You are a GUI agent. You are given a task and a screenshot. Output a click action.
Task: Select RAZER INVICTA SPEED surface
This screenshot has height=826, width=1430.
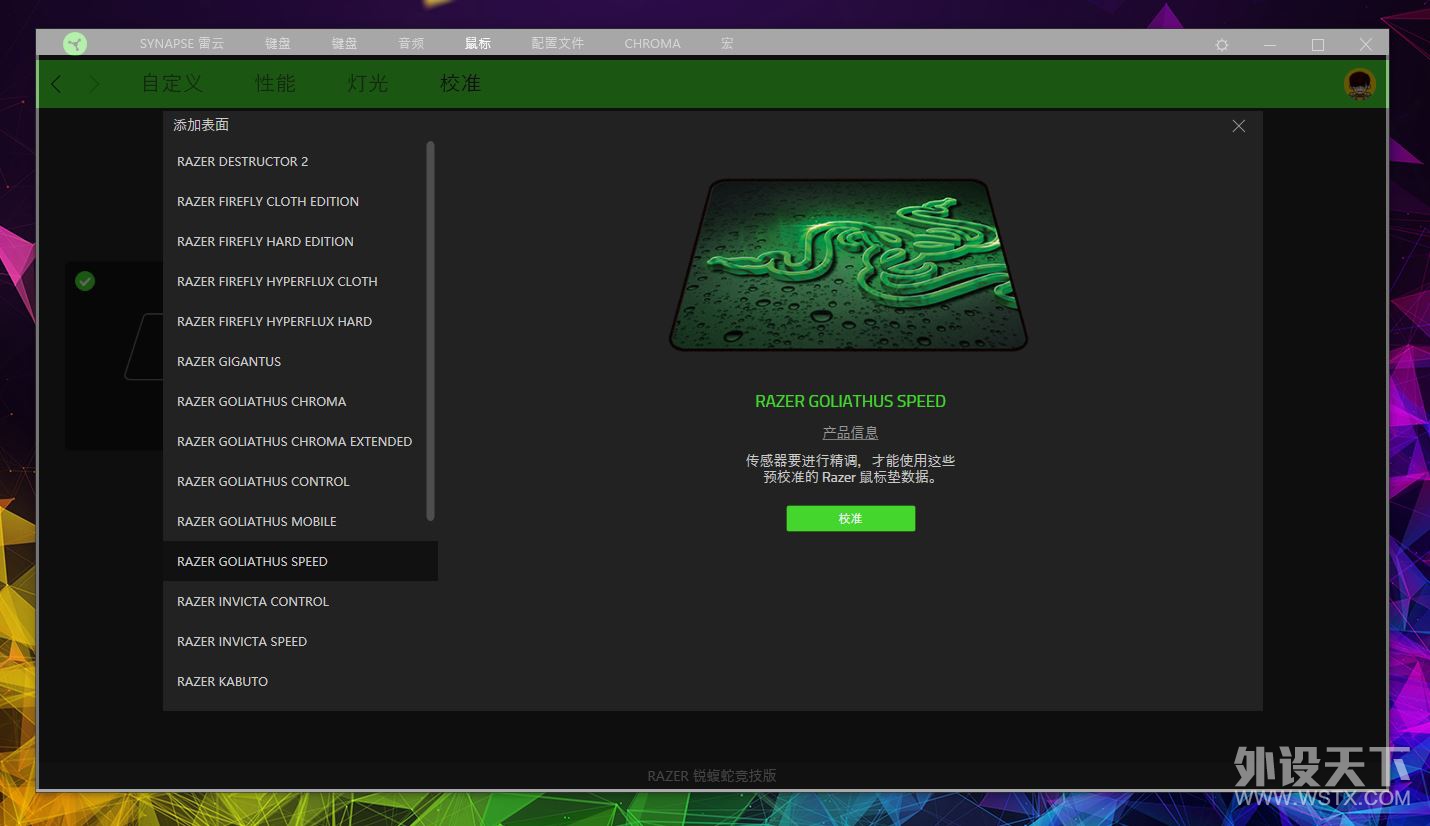(x=300, y=641)
